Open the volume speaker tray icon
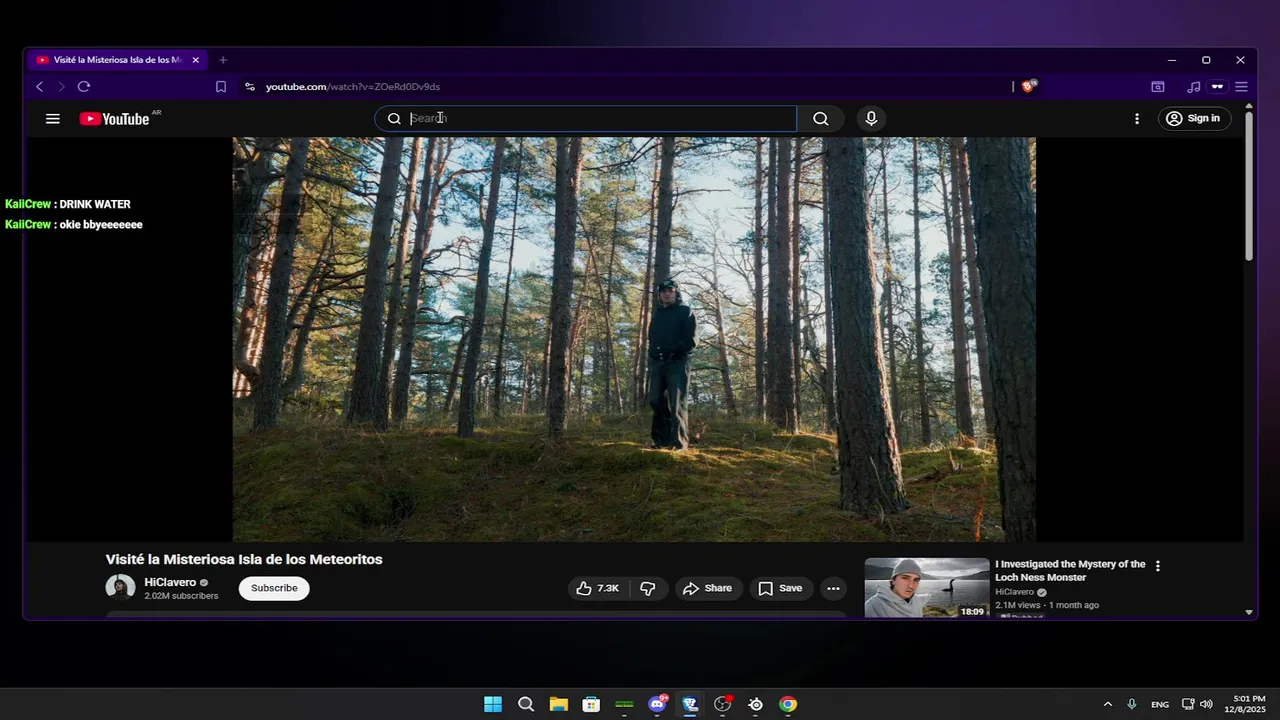Viewport: 1280px width, 720px height. 1206,704
